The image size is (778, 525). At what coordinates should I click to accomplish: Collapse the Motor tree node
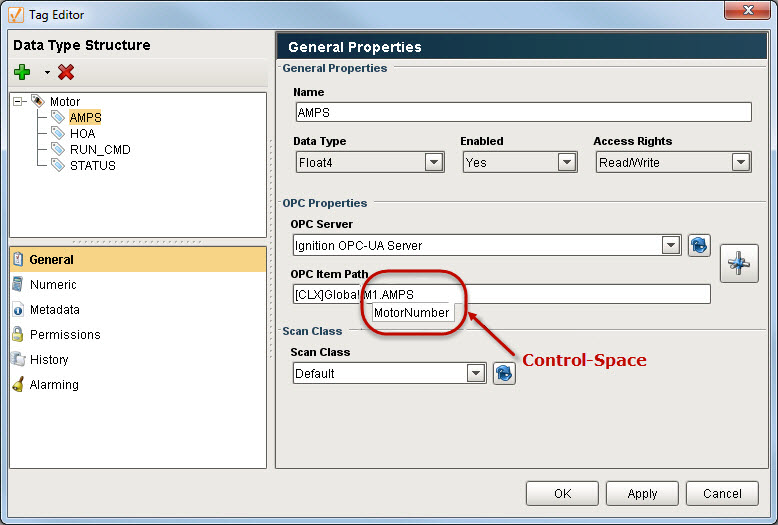pyautogui.click(x=19, y=101)
